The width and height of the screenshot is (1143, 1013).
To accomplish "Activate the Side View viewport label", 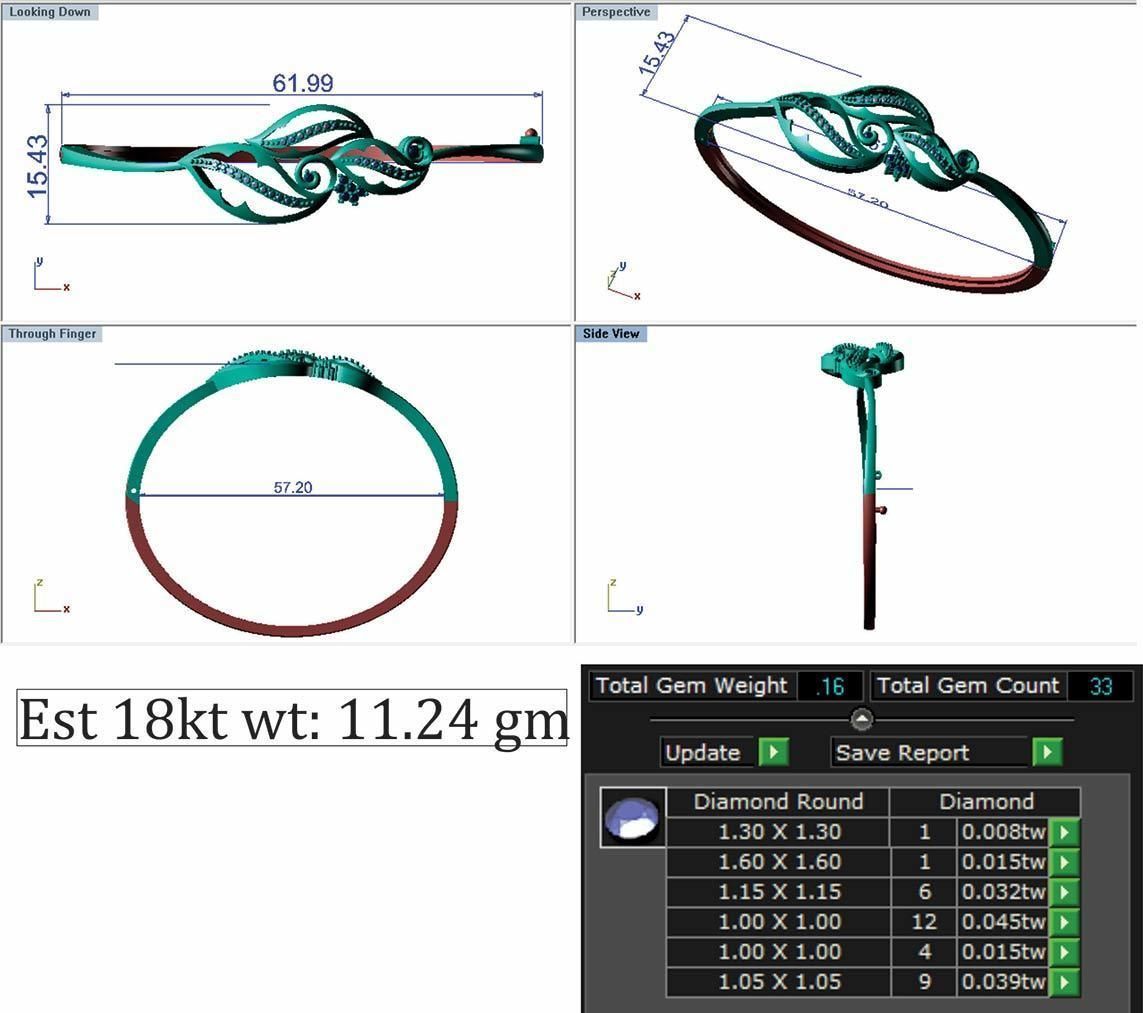I will pos(611,334).
